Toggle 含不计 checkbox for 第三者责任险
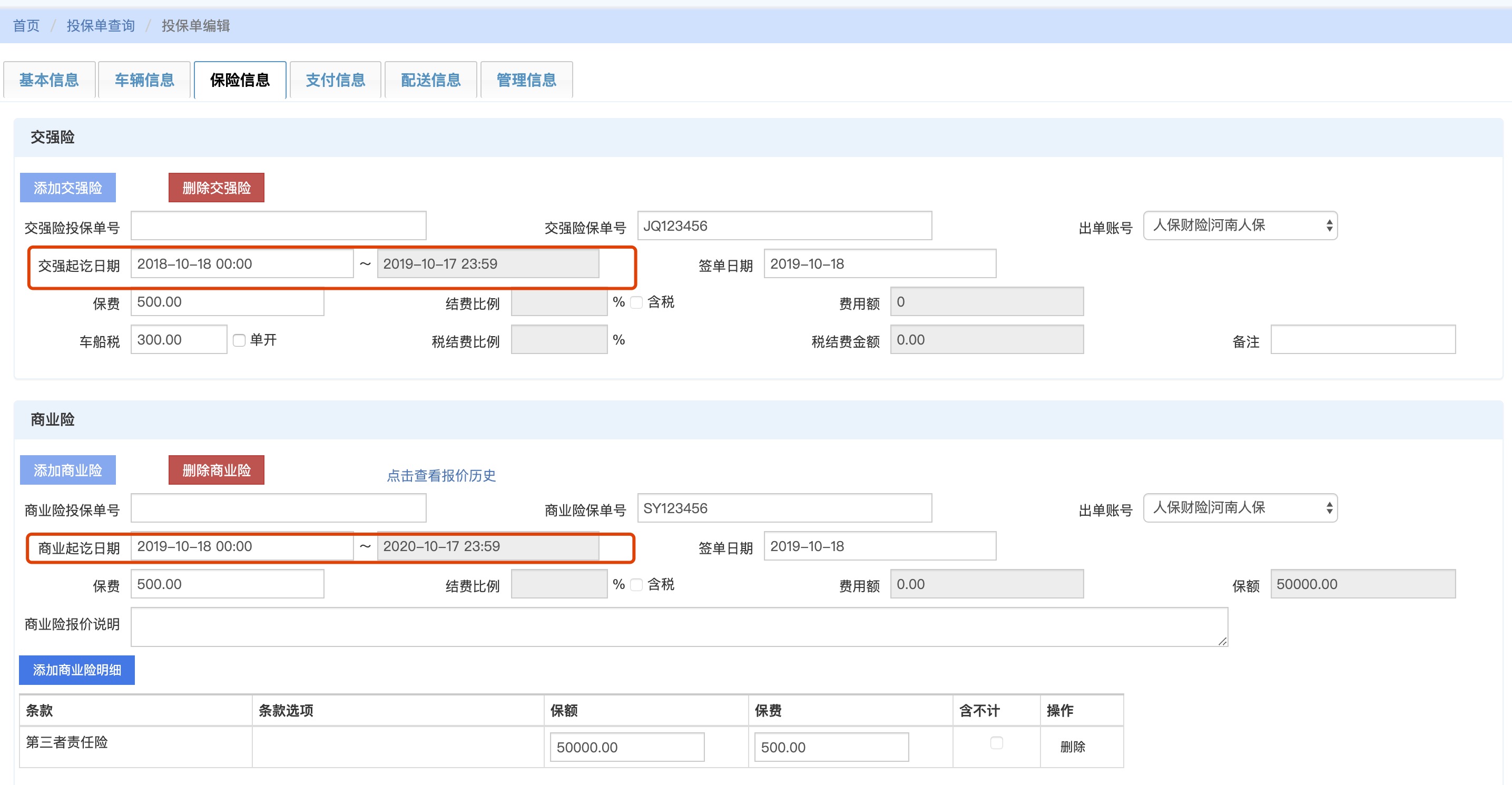Viewport: 1512px width, 785px height. (x=996, y=743)
